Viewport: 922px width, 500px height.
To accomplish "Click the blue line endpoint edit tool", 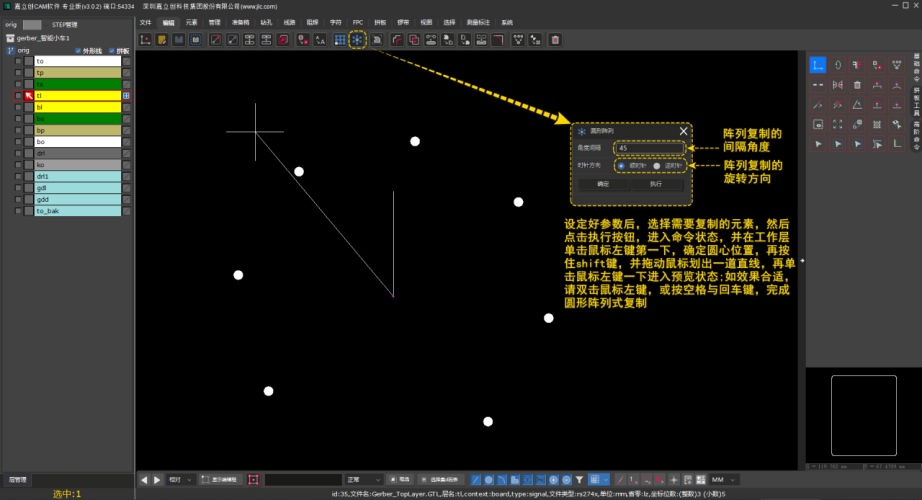I will [x=233, y=40].
